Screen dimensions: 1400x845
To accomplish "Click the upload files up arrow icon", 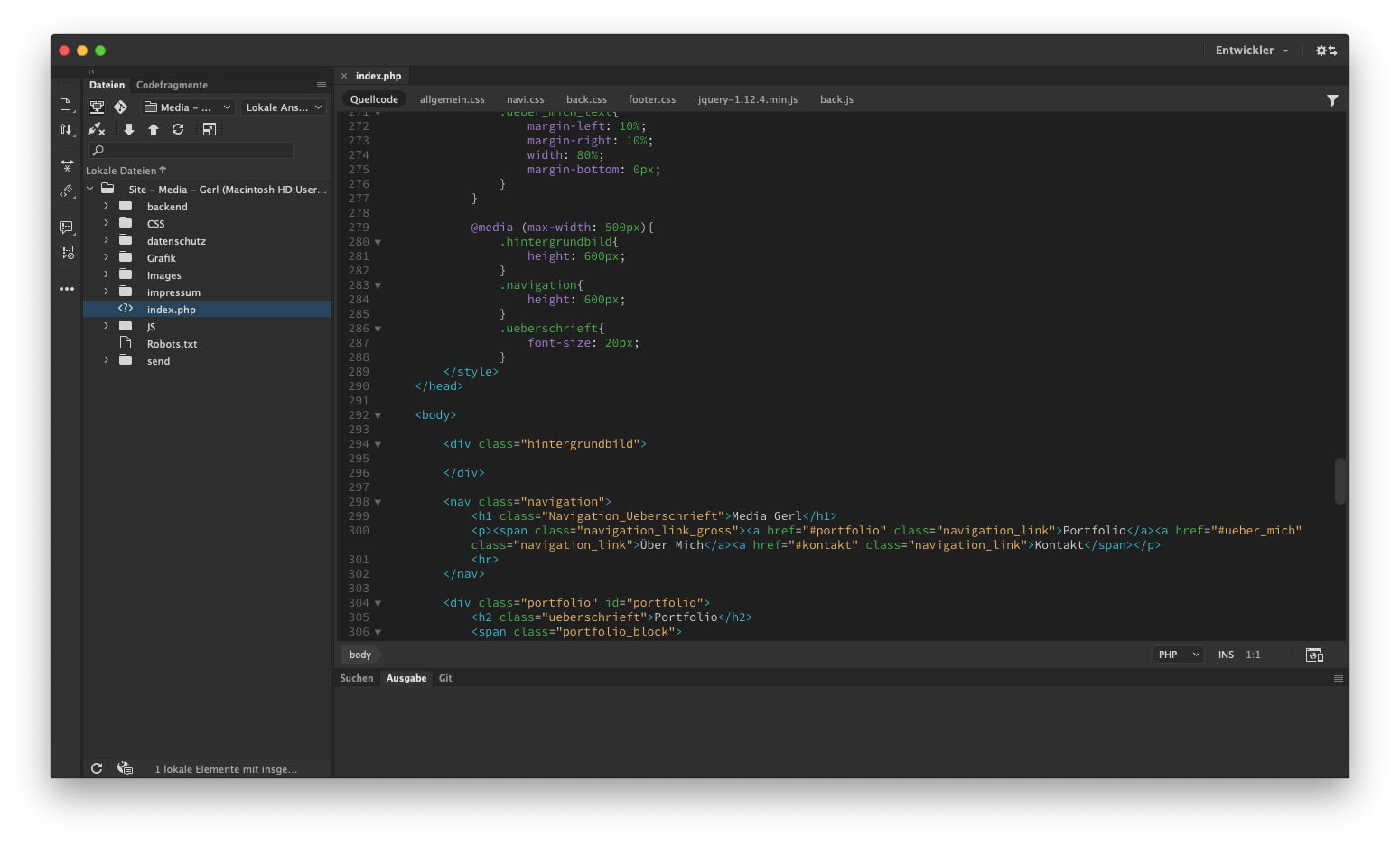I will [x=154, y=130].
